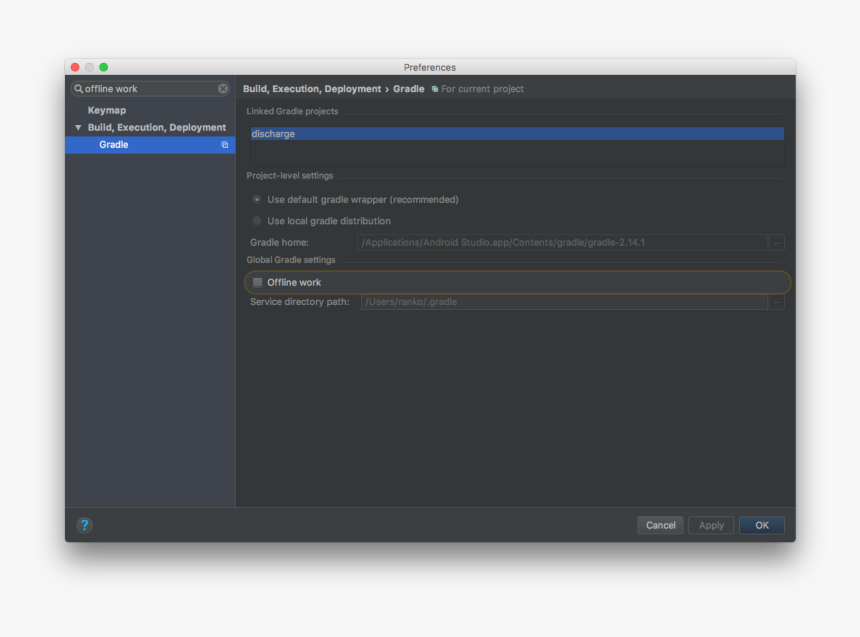Browse the service directory path with the ellipsis
The width and height of the screenshot is (860, 637).
(x=777, y=301)
